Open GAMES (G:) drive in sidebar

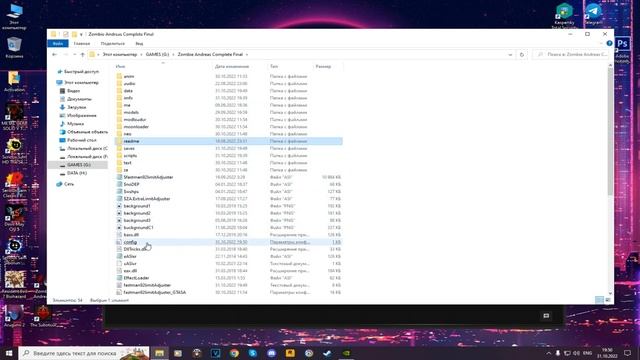coord(78,165)
